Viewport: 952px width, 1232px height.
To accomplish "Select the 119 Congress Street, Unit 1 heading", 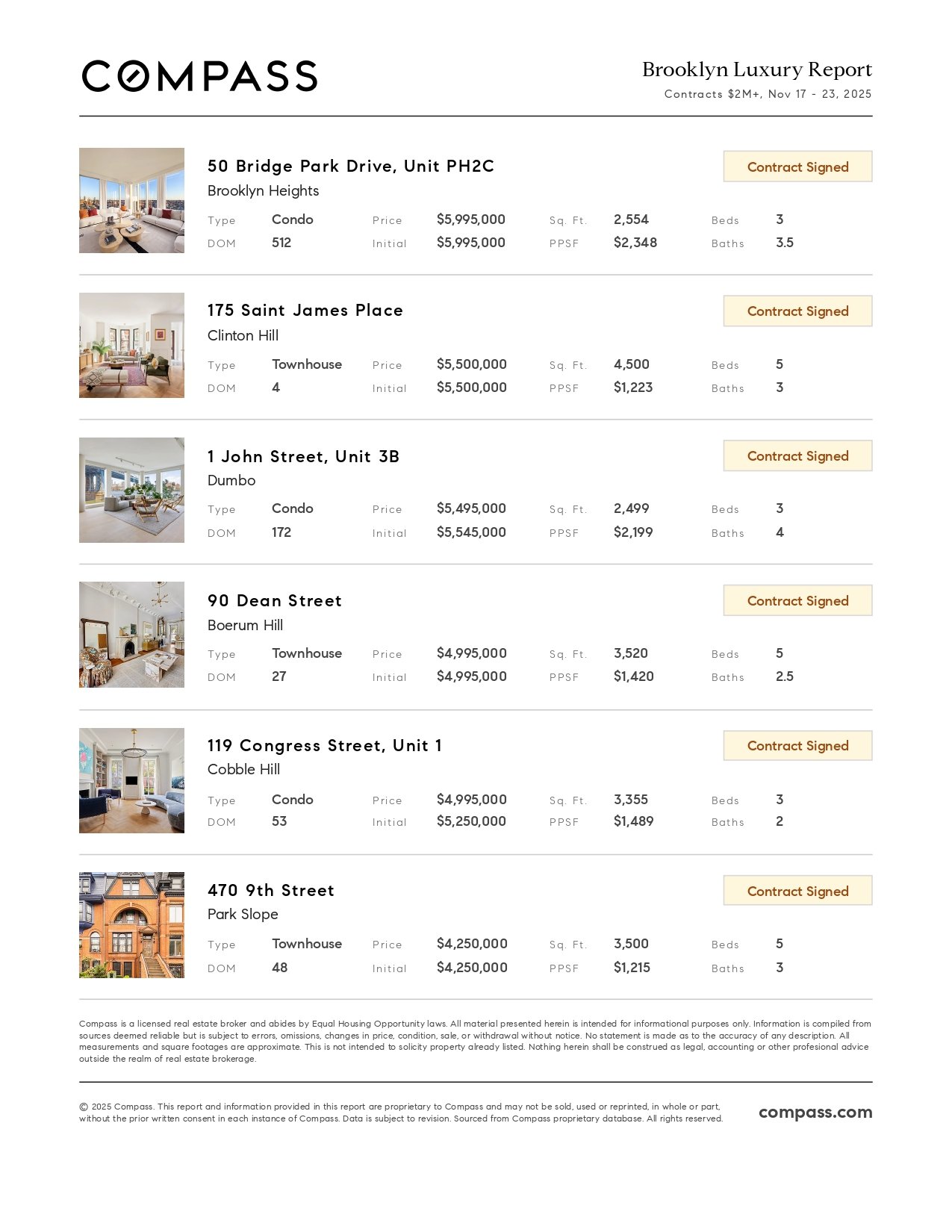I will (x=325, y=746).
